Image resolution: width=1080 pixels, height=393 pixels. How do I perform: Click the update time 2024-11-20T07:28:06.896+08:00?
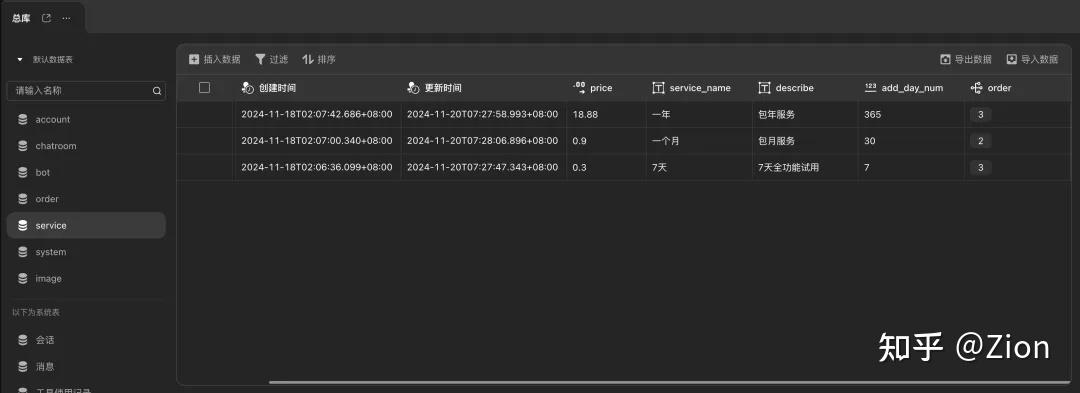coord(483,141)
